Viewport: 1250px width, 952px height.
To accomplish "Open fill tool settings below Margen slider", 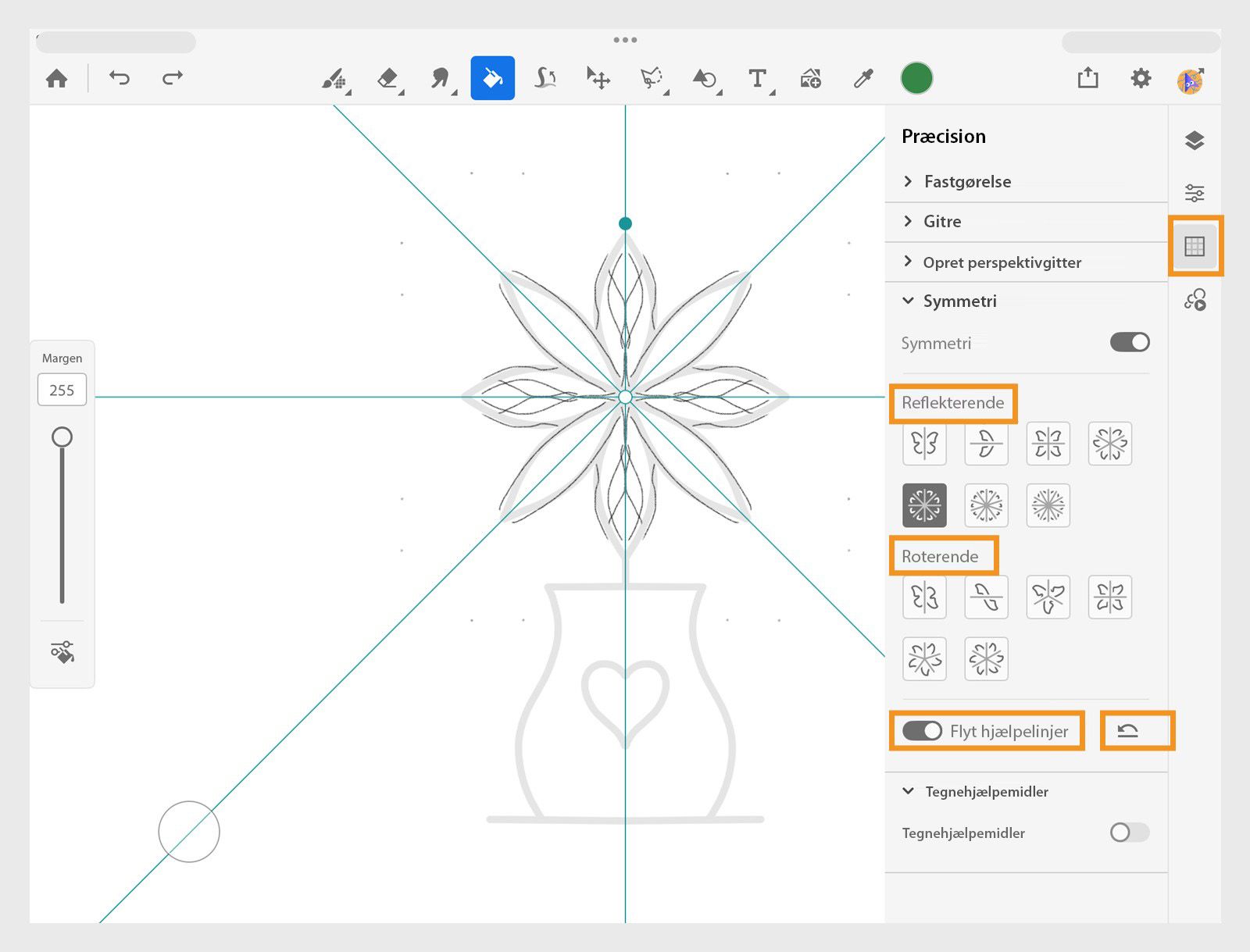I will [x=62, y=652].
